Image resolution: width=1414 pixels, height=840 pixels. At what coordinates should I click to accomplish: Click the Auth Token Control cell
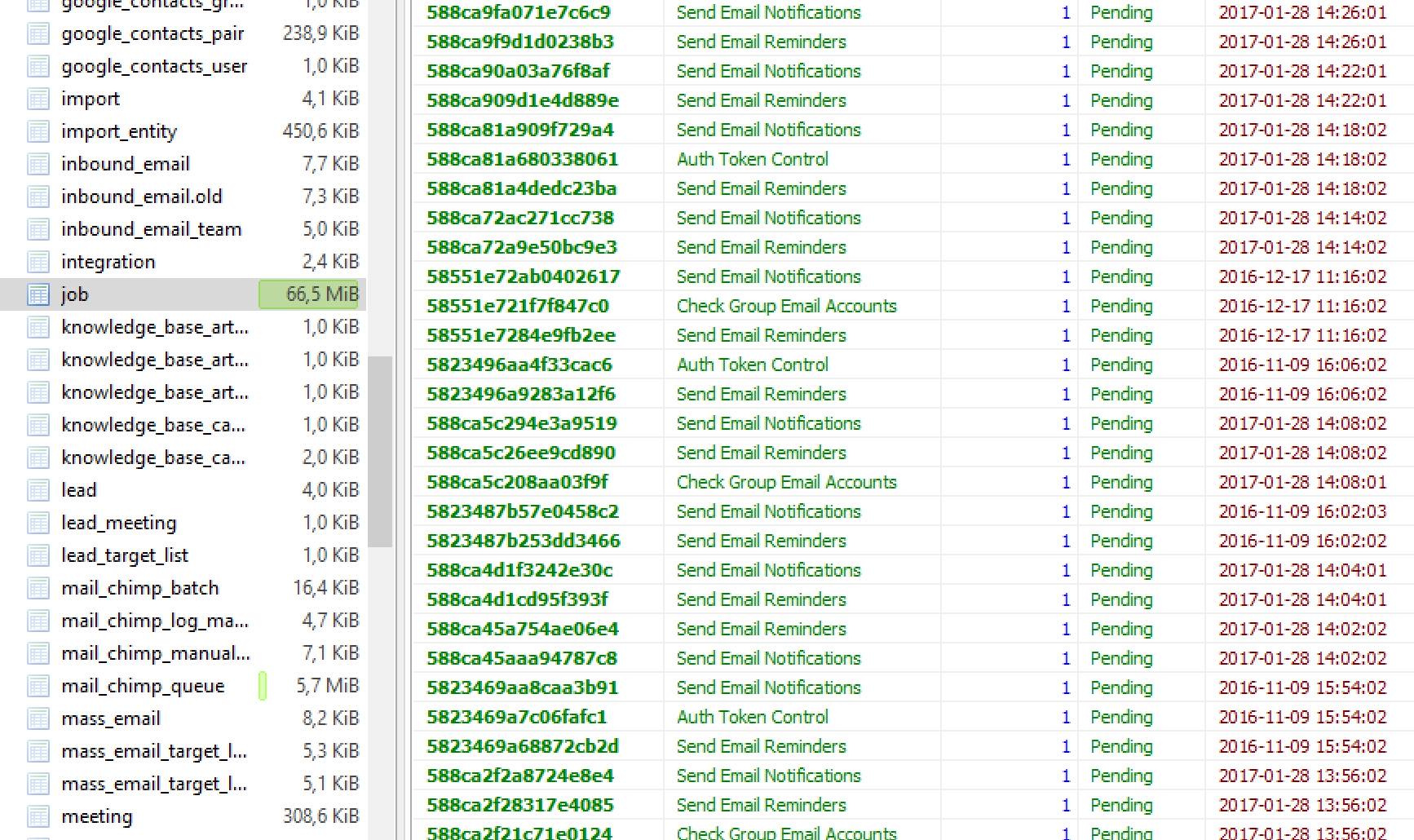click(752, 159)
